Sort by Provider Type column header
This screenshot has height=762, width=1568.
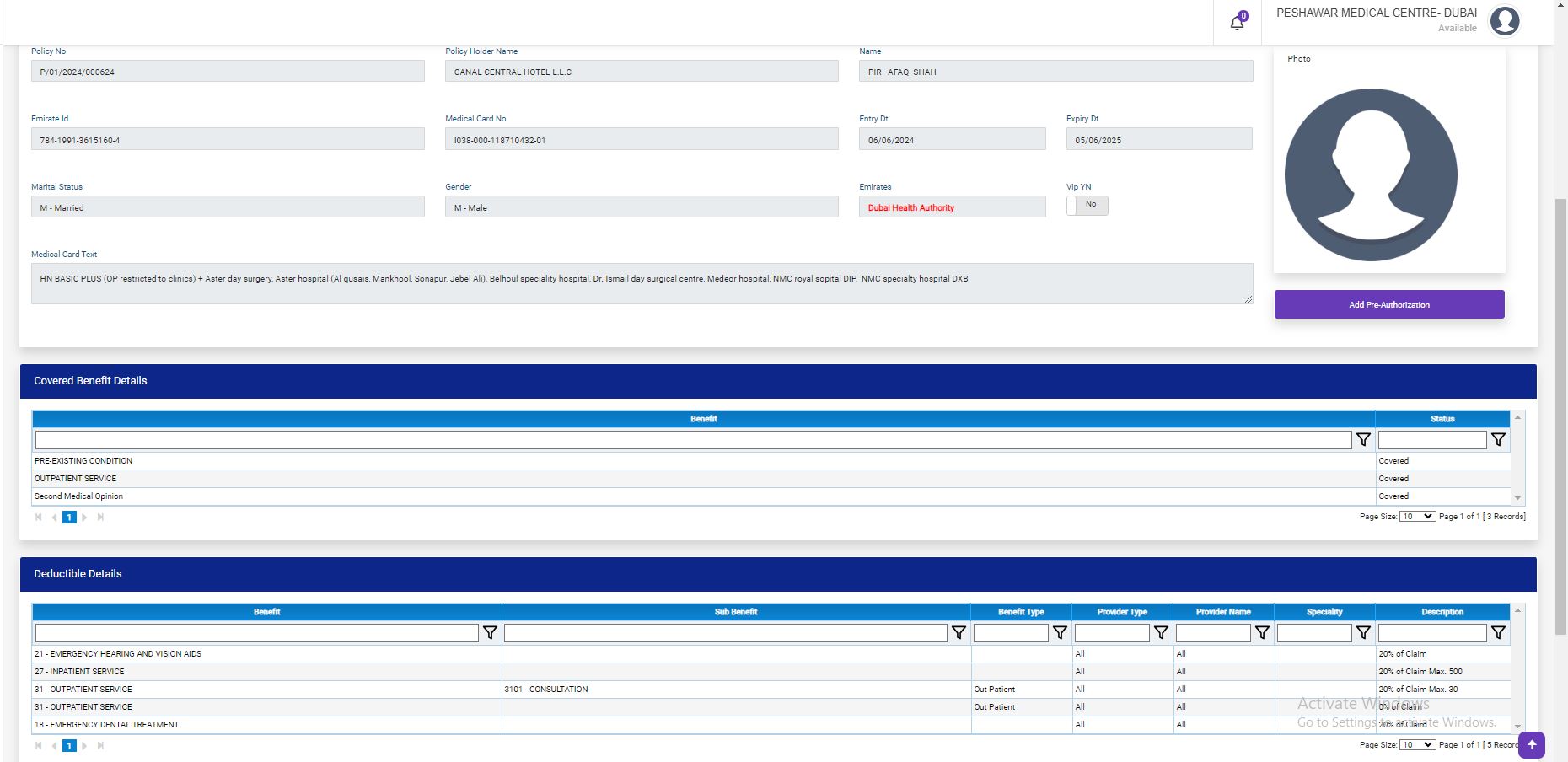click(x=1122, y=612)
